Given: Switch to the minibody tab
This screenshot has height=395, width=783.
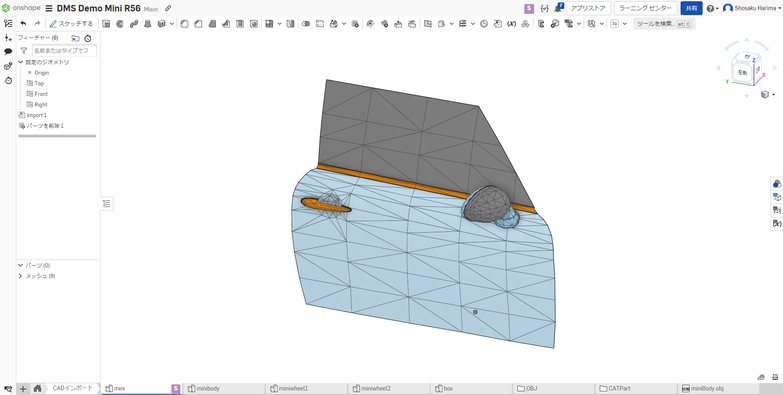Looking at the screenshot, I should (x=223, y=389).
